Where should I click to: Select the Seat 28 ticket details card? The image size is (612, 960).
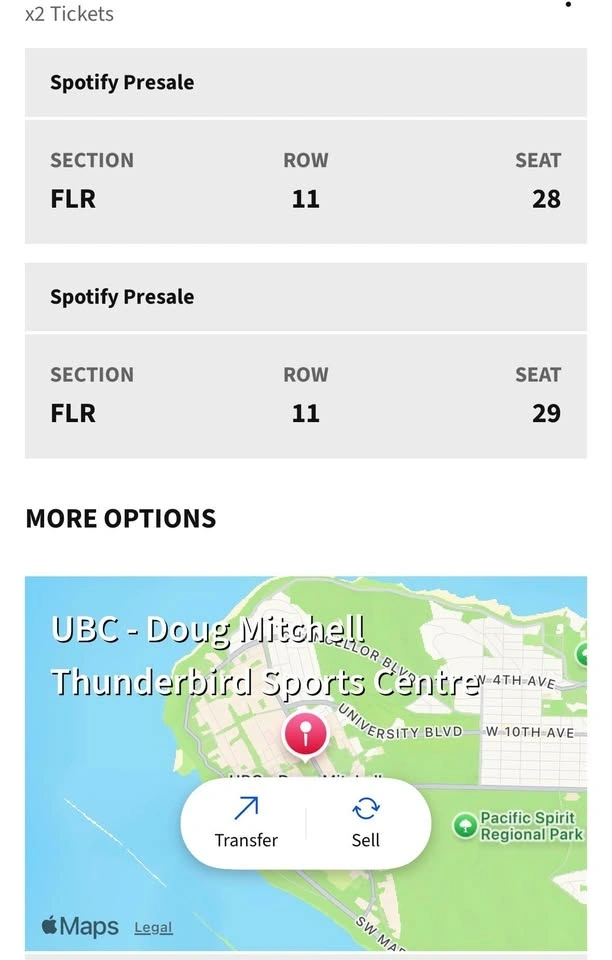pos(305,181)
